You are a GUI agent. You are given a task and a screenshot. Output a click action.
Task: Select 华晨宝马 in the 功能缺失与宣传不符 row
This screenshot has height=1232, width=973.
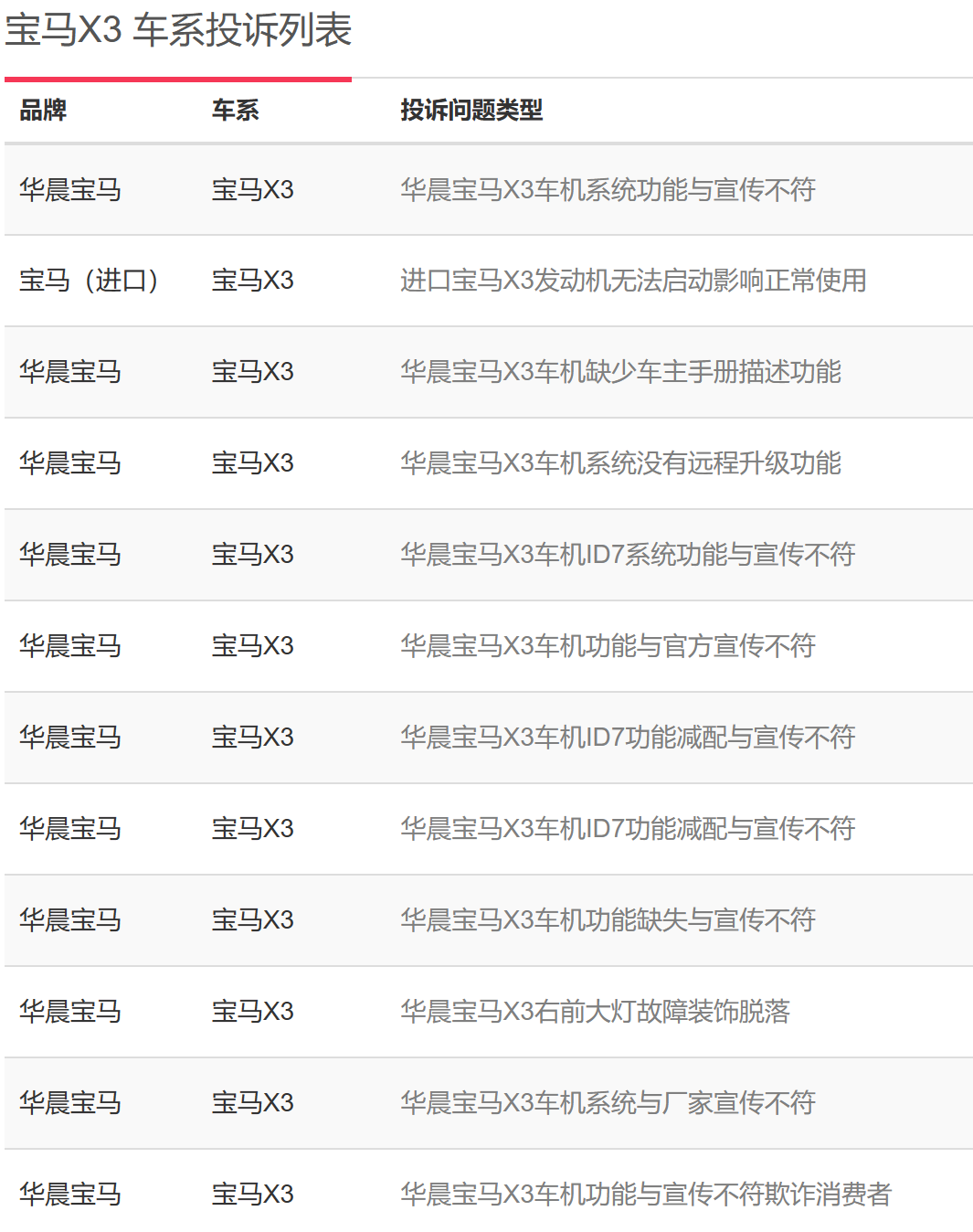coord(70,920)
